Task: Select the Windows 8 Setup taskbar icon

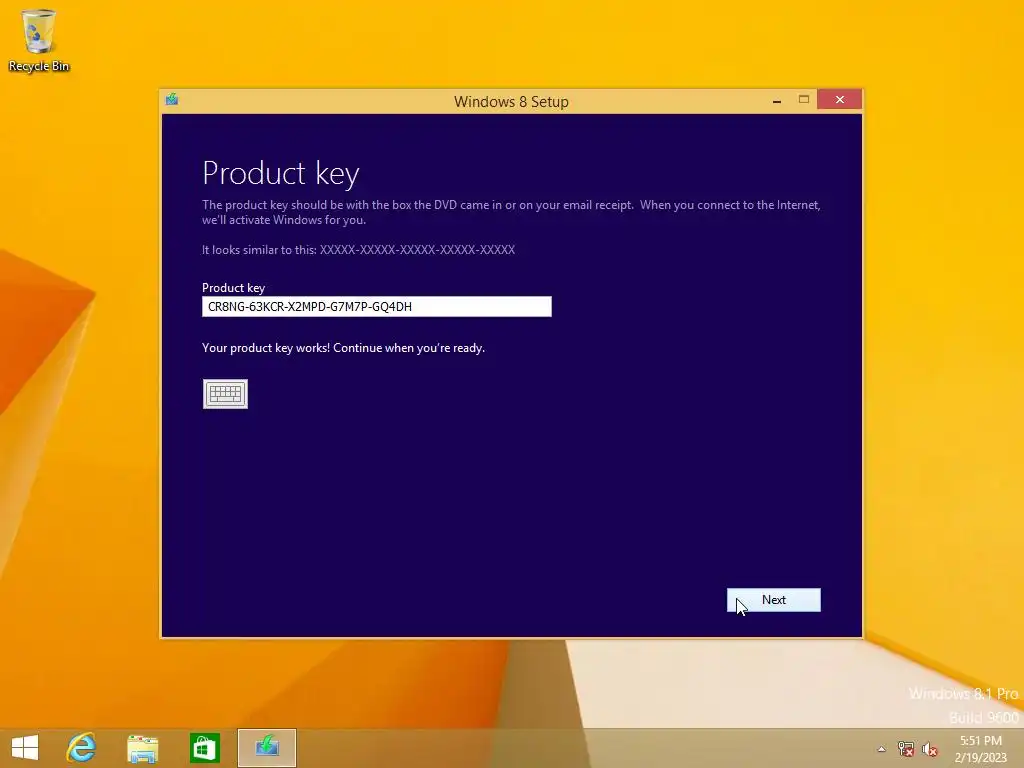Action: pos(266,748)
